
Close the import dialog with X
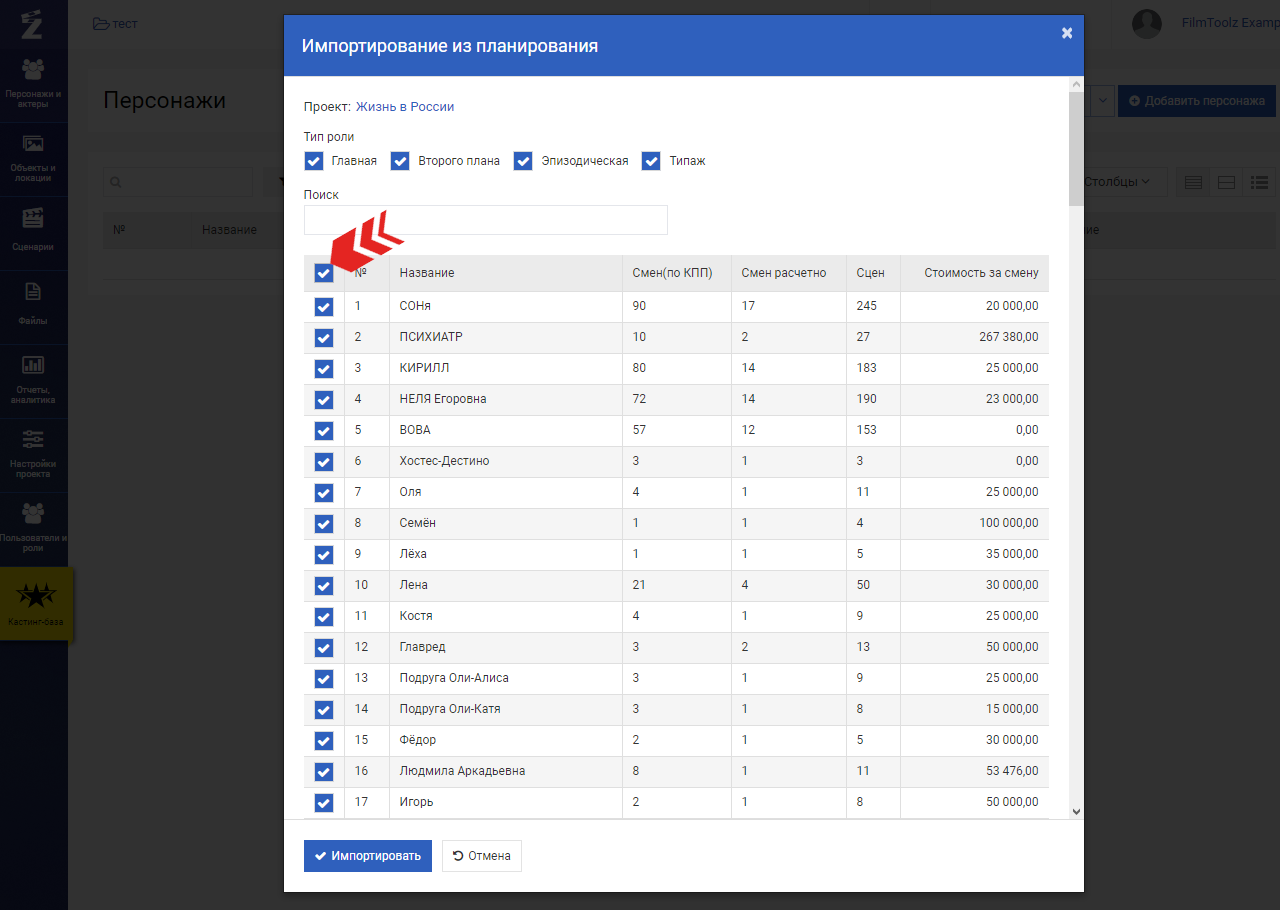1067,33
